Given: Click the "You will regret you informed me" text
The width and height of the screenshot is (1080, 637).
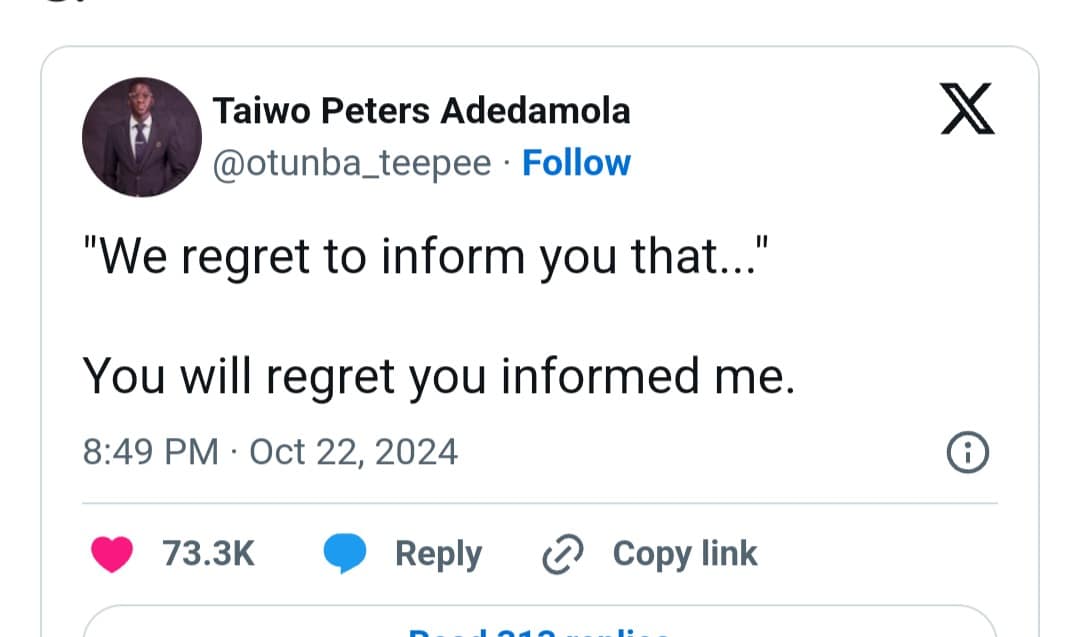Looking at the screenshot, I should [x=438, y=376].
